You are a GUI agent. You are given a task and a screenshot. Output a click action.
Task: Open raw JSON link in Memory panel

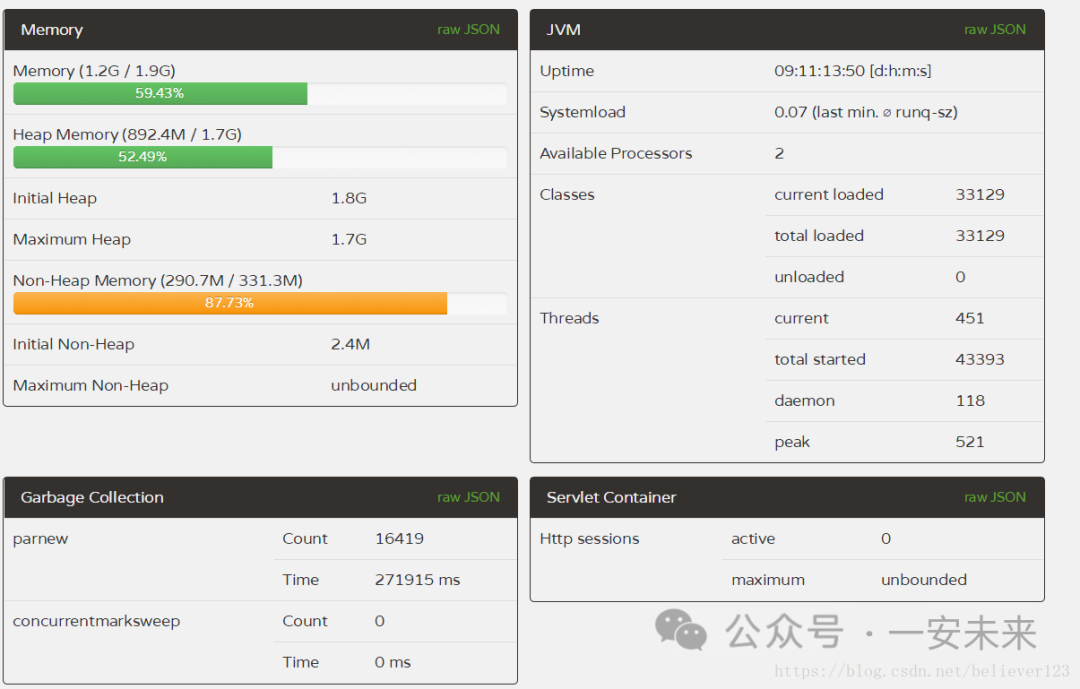point(468,30)
